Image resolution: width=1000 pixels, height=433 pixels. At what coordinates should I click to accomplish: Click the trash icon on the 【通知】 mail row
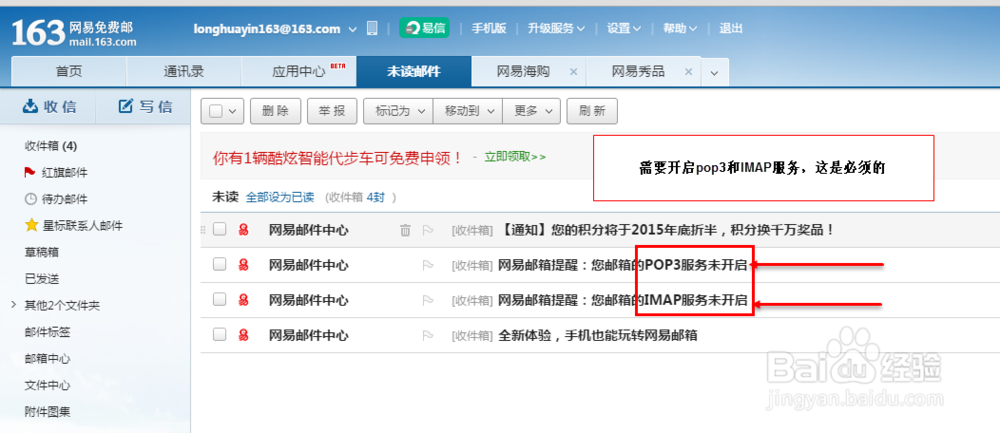pyautogui.click(x=405, y=230)
